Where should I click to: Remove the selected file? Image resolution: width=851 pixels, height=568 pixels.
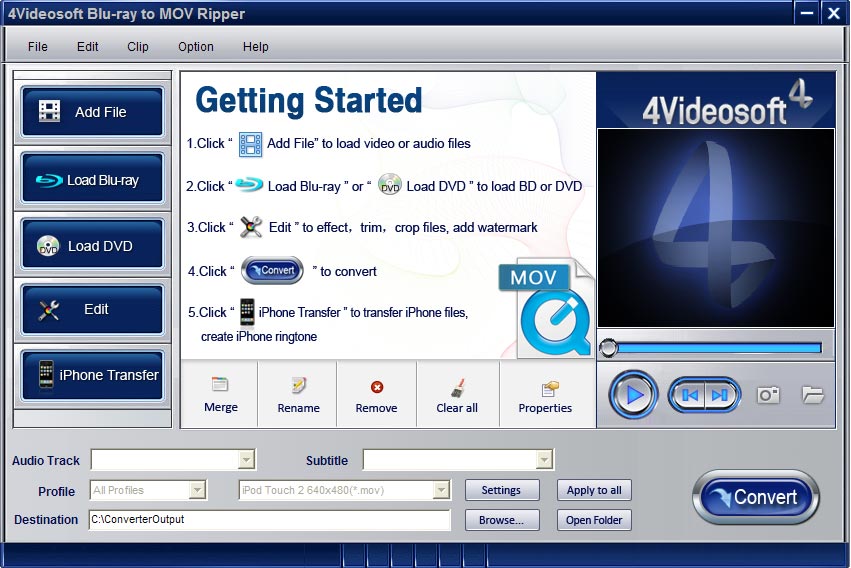pos(376,395)
